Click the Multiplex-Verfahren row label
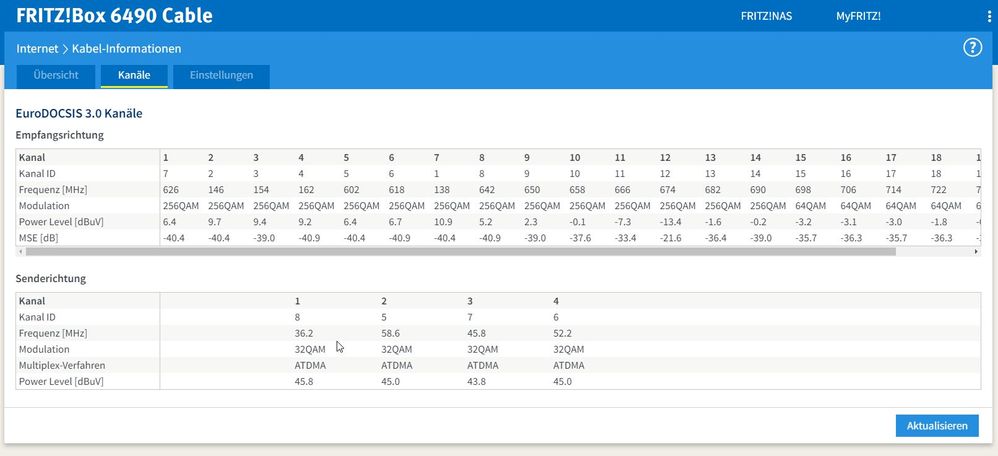The height and width of the screenshot is (456, 998). (62, 366)
